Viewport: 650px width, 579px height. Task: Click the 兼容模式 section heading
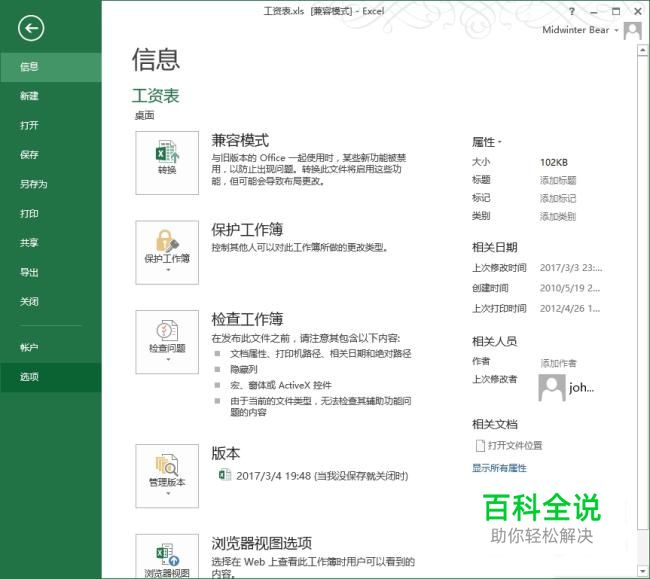240,140
